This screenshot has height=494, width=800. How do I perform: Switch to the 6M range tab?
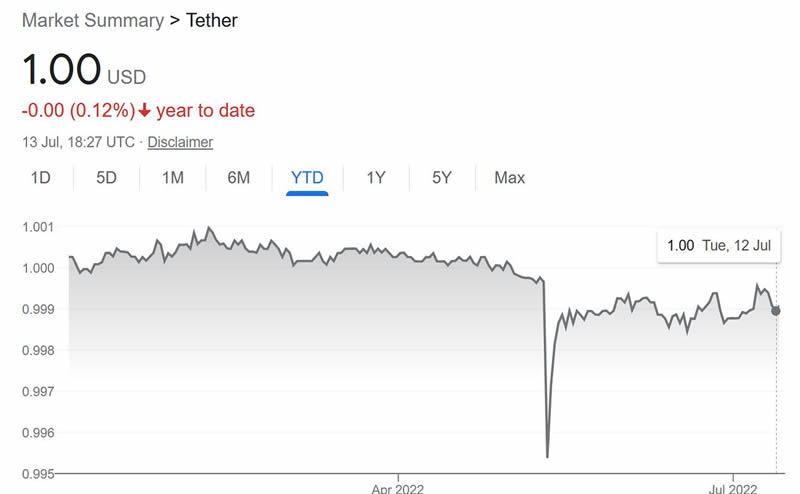pyautogui.click(x=238, y=178)
